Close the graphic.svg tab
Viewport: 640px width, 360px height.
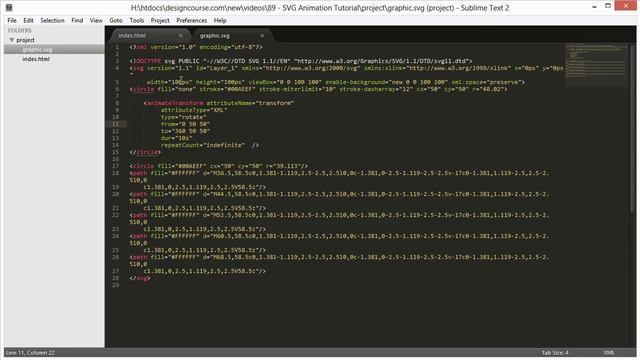262,36
